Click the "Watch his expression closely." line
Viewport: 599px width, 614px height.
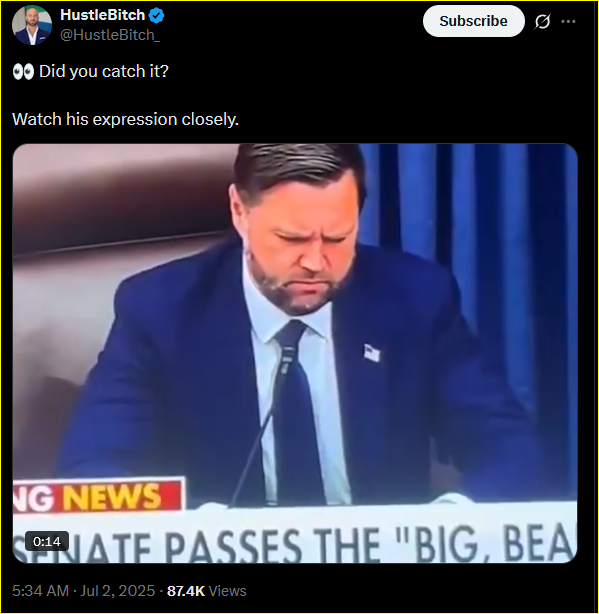(125, 119)
